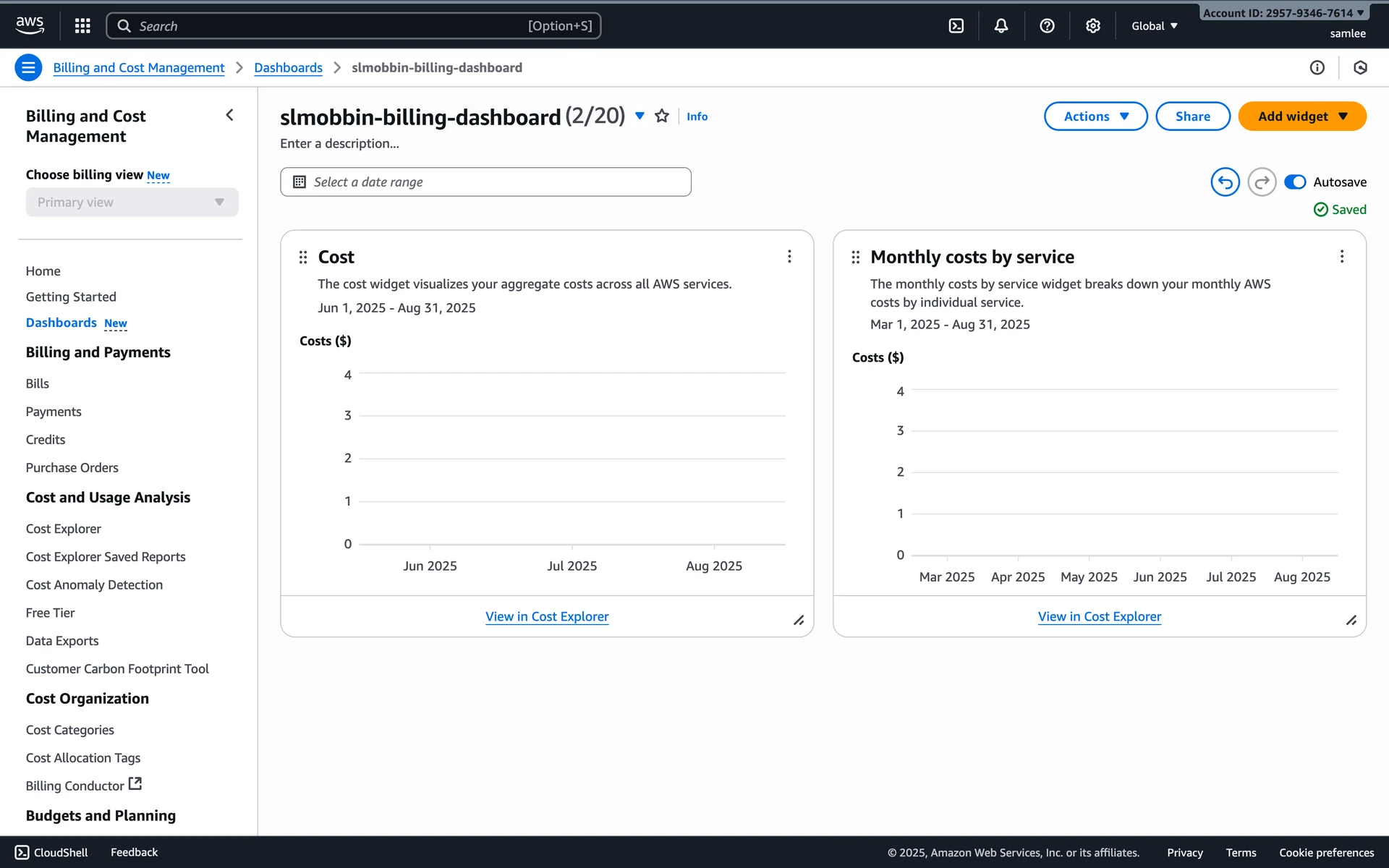Collapse the Billing navigation panel chevron
The width and height of the screenshot is (1389, 868).
[229, 116]
